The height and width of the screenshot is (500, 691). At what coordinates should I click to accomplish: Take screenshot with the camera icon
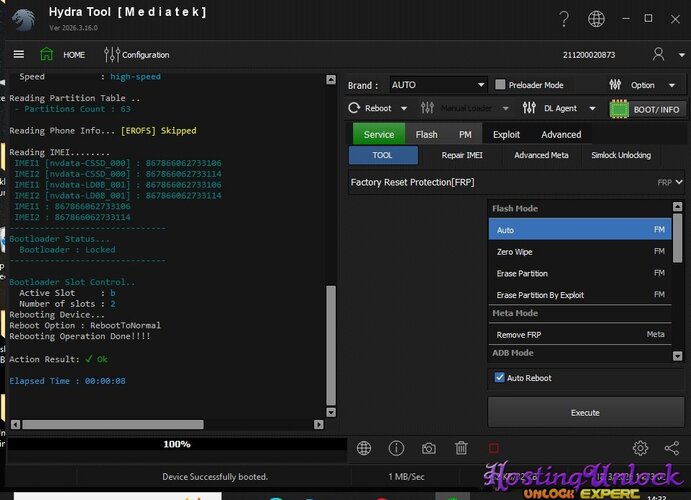tap(428, 449)
